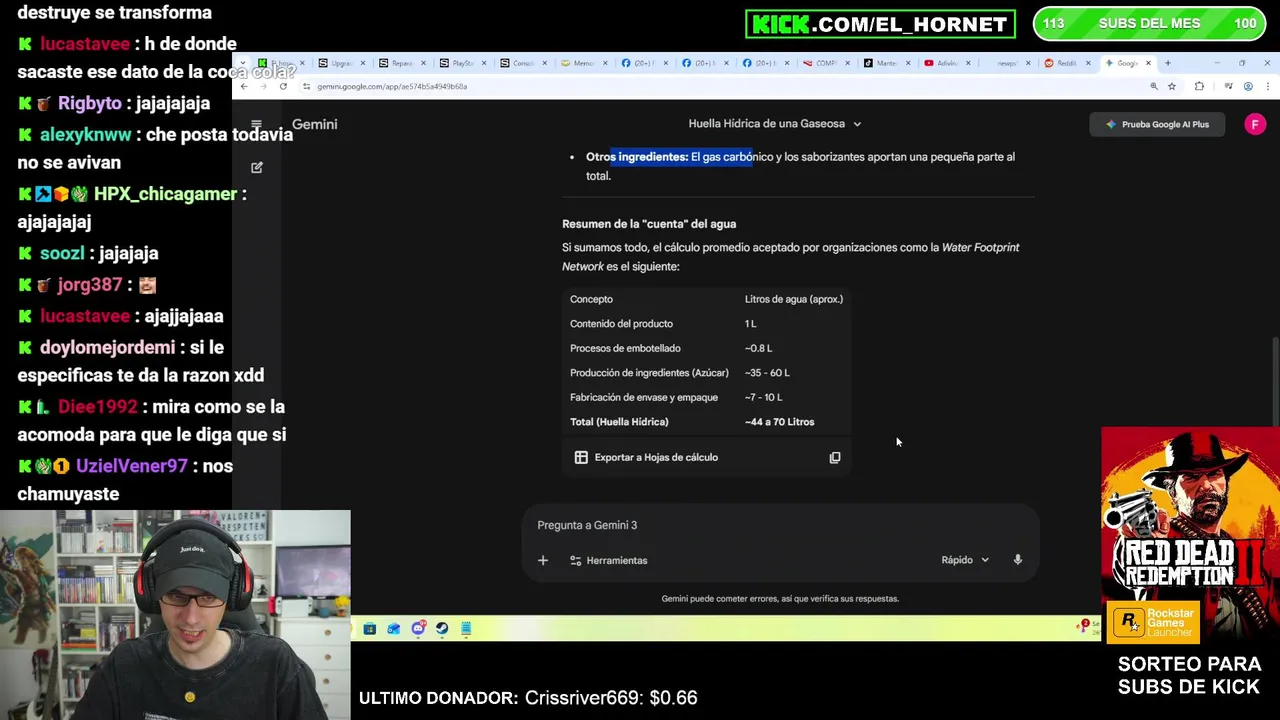Click the table header "Litros de agua (aprox.)"
This screenshot has height=720, width=1280.
[x=794, y=299]
